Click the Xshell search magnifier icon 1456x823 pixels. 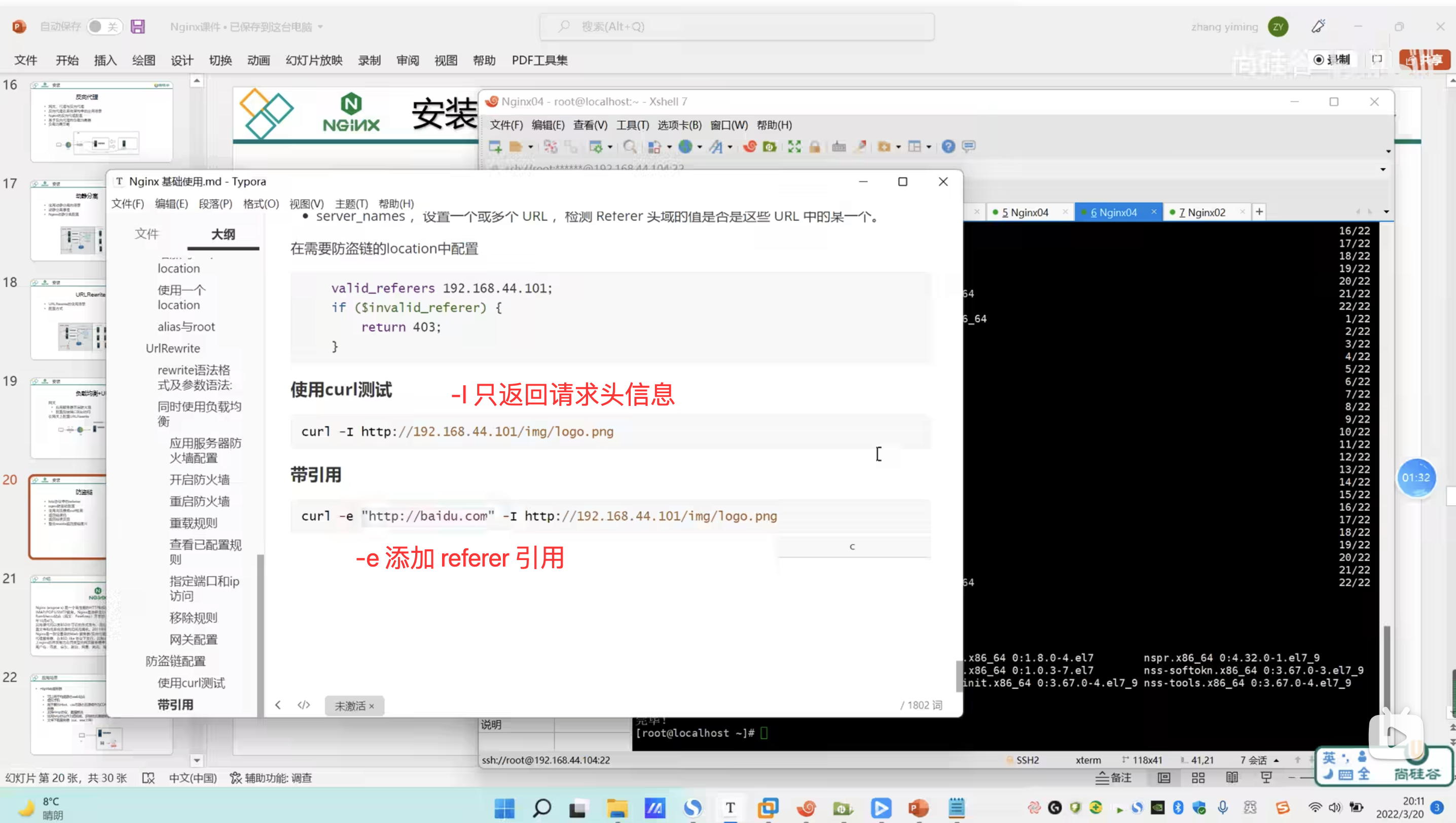coord(629,147)
